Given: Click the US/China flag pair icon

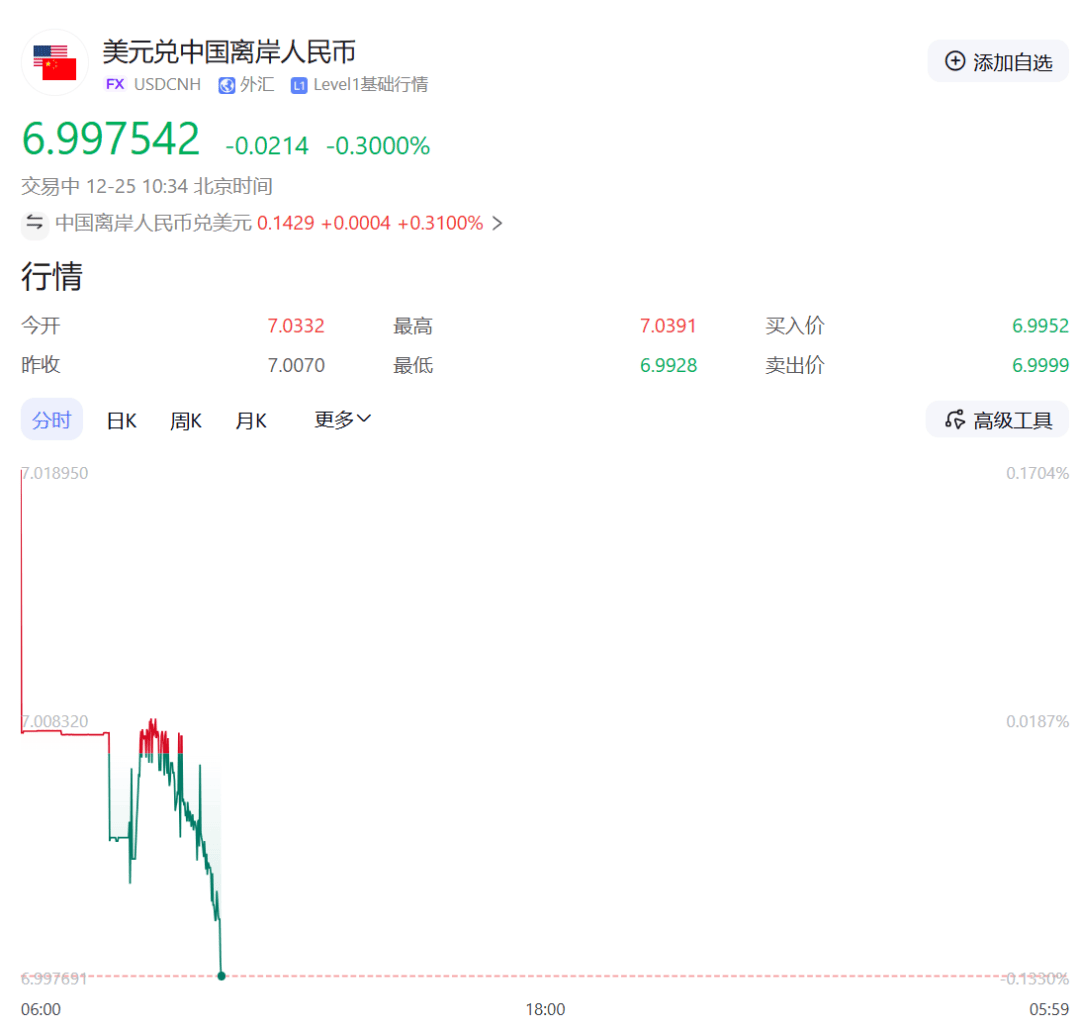Looking at the screenshot, I should tap(55, 61).
